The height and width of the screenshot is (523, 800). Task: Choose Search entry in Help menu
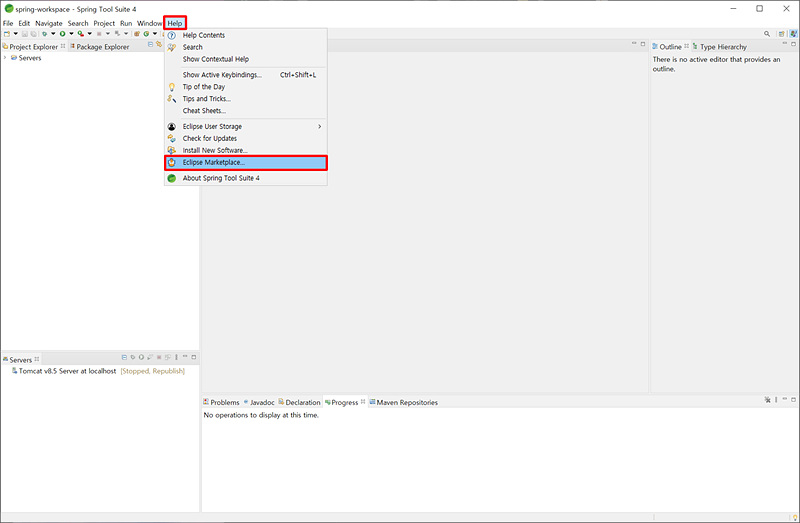245,47
